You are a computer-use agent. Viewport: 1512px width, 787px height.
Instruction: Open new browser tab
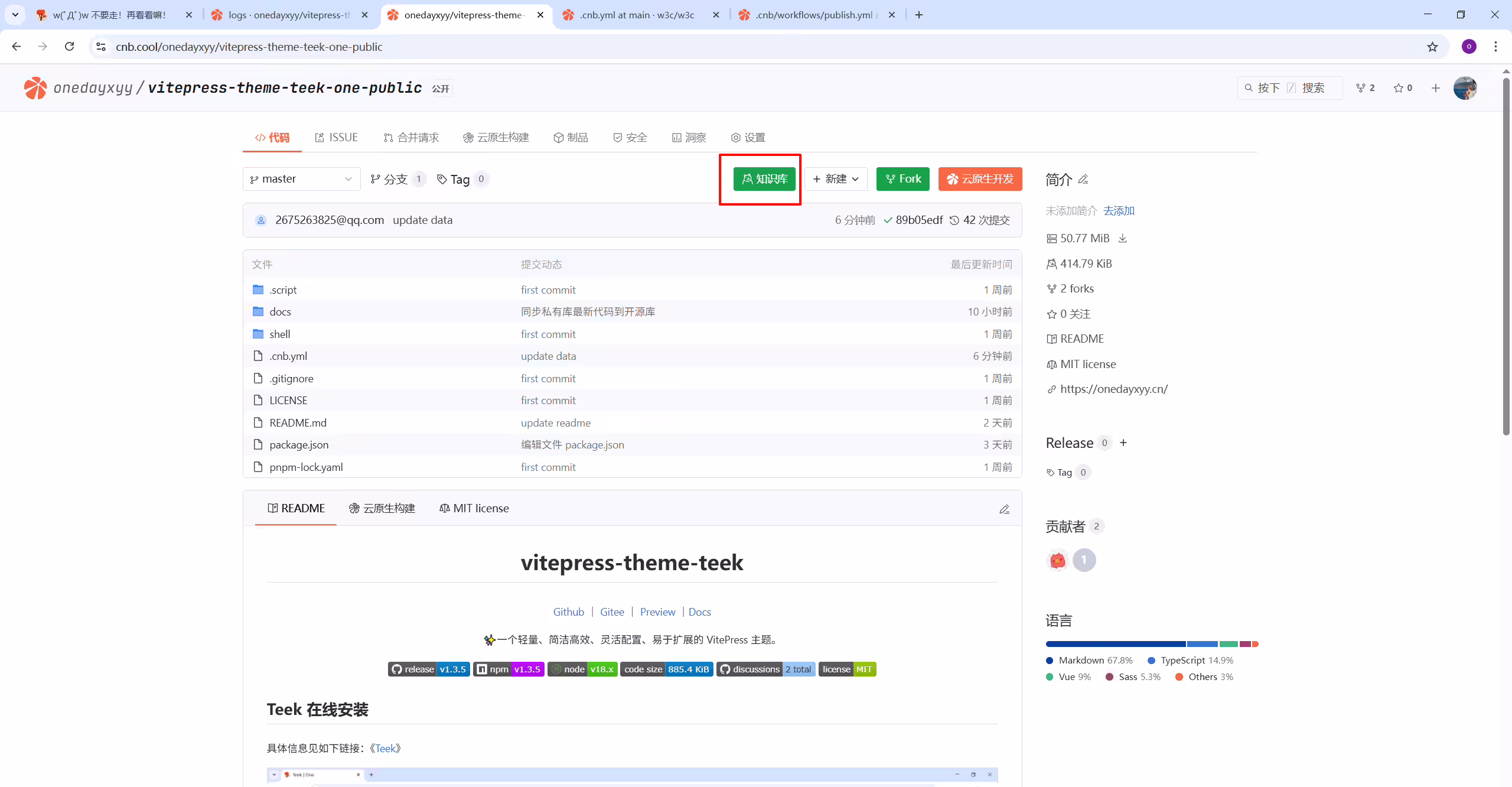click(x=919, y=15)
